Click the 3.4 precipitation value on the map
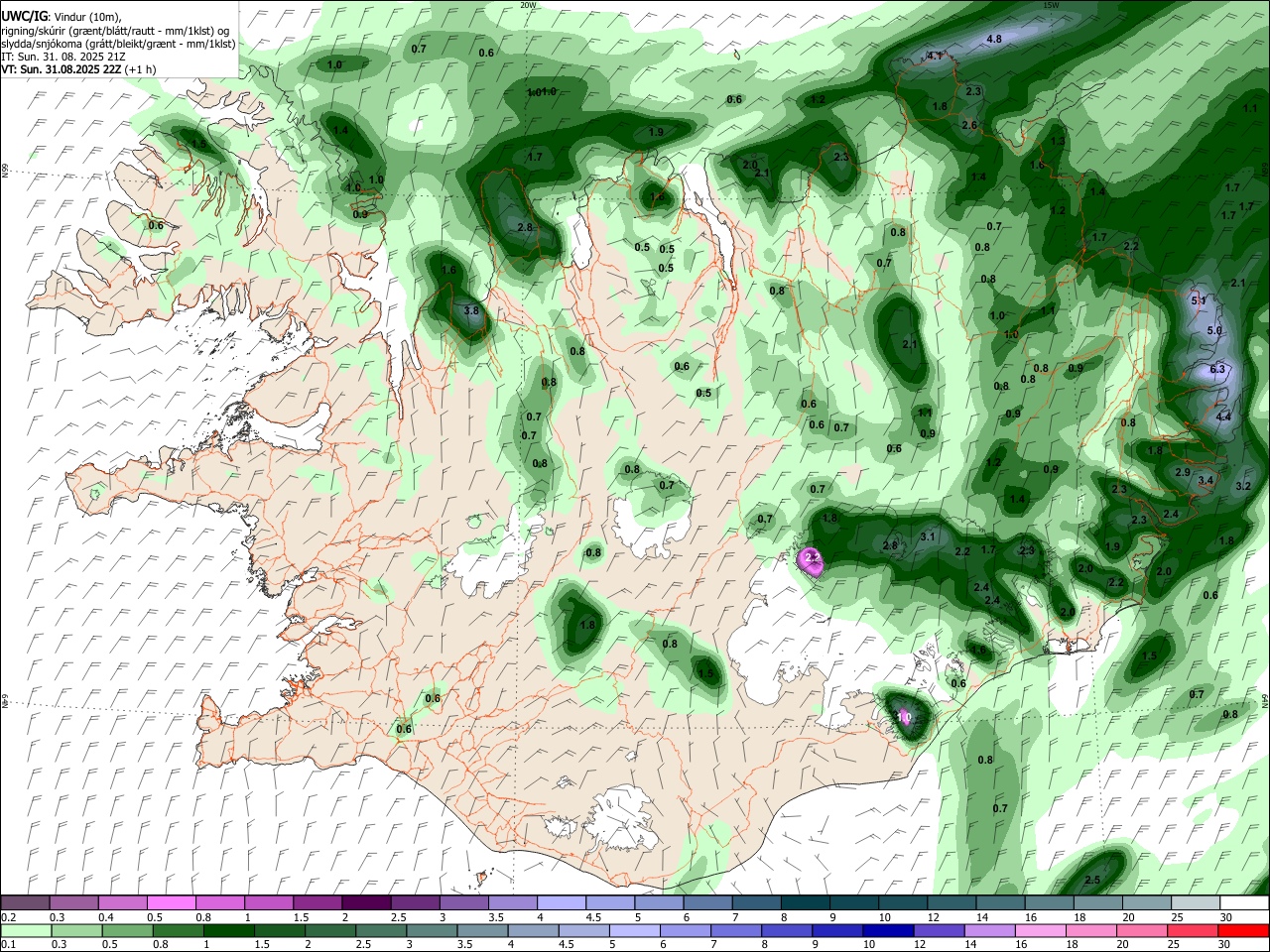Screen dimensions: 1270x952 pos(1206,481)
